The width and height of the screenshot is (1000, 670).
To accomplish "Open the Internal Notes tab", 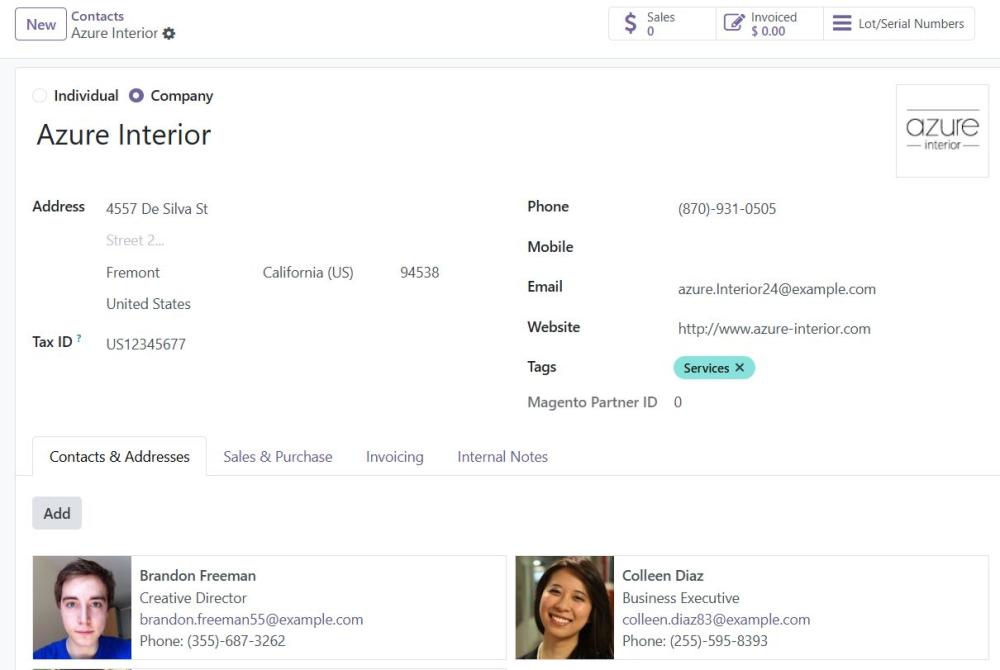I will (503, 456).
